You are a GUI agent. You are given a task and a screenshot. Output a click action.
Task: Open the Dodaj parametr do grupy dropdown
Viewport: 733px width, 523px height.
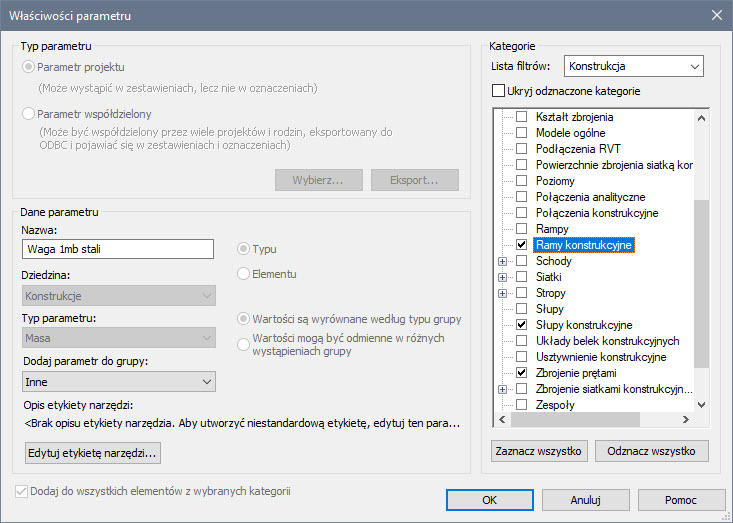(x=118, y=381)
